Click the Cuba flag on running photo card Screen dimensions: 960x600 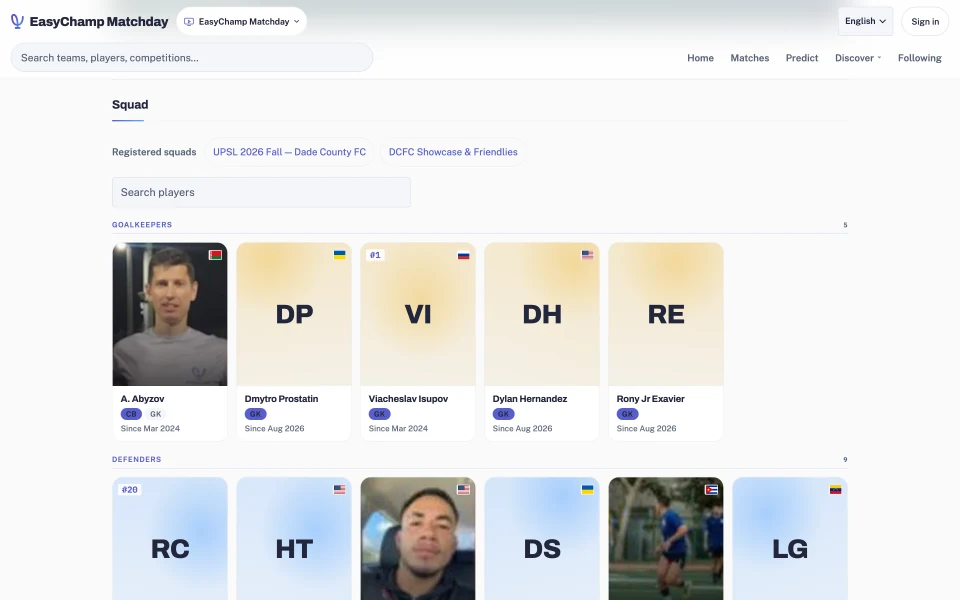(711, 489)
